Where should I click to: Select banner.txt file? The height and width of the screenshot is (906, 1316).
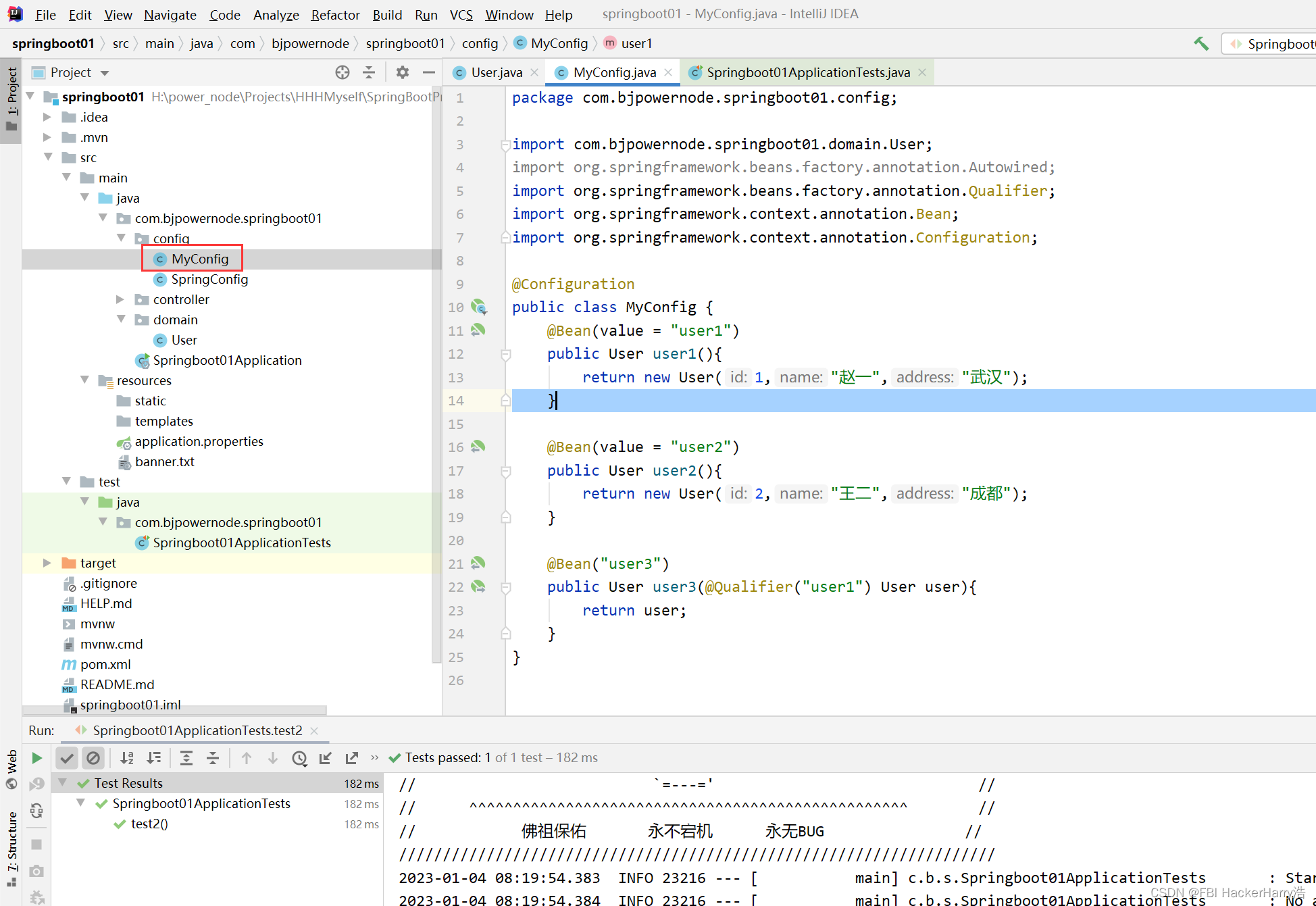[164, 461]
